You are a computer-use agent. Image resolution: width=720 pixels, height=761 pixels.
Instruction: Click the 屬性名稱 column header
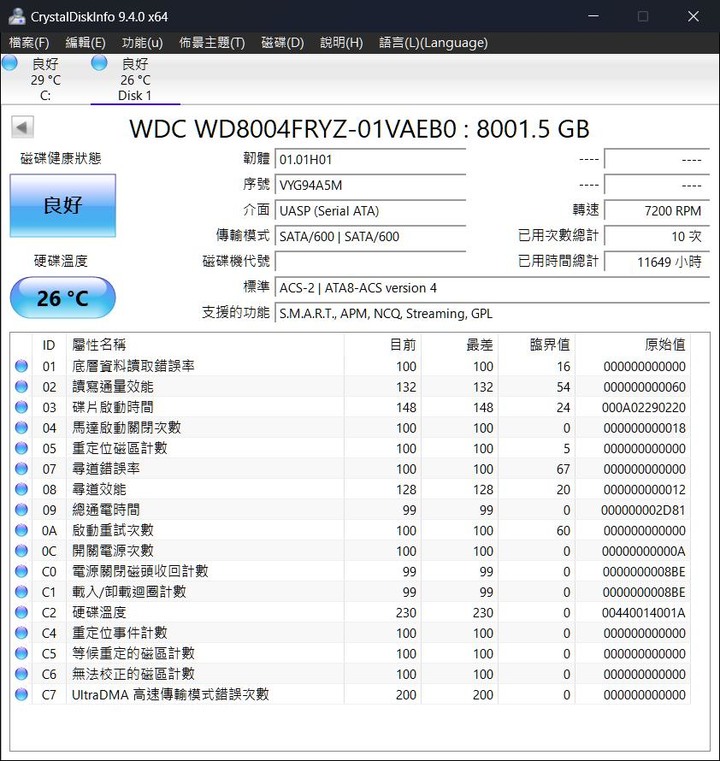[205, 345]
